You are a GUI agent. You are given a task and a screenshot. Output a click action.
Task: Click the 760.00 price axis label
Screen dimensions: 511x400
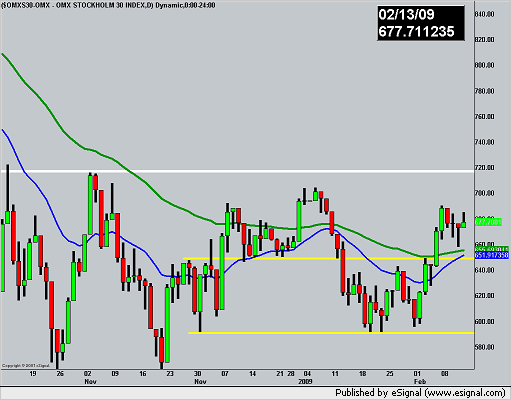pyautogui.click(x=484, y=117)
